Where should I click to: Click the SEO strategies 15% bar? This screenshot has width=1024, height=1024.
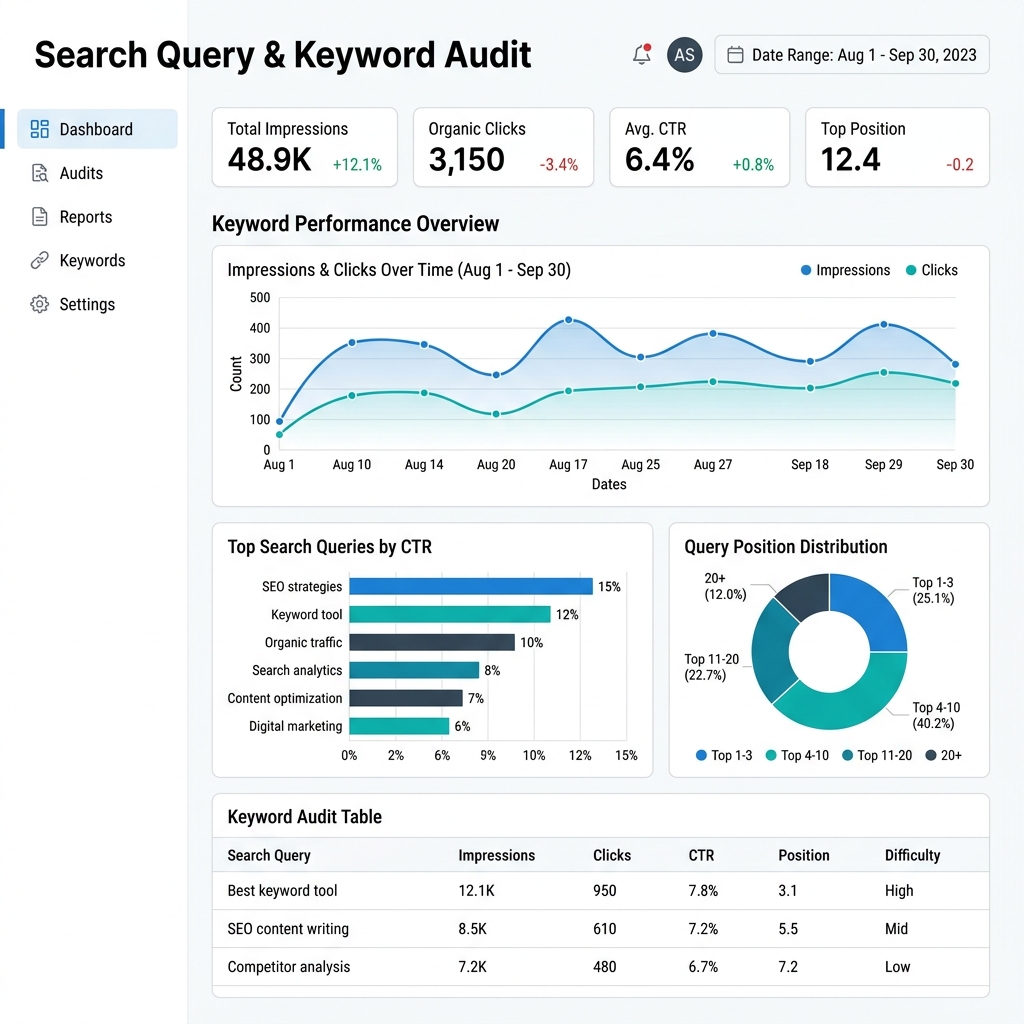(471, 586)
